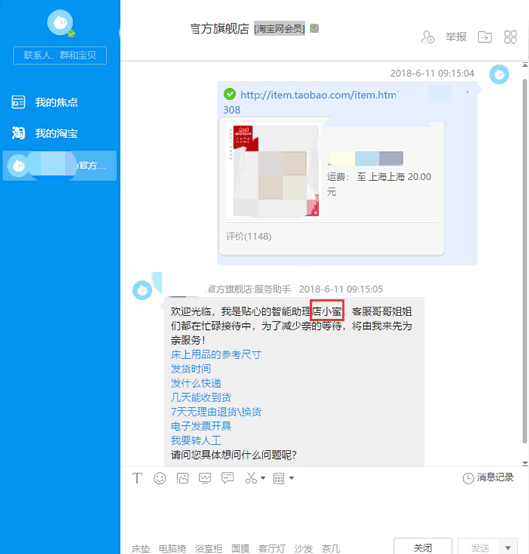Click the 面膜 suggestion keyword

(240, 548)
